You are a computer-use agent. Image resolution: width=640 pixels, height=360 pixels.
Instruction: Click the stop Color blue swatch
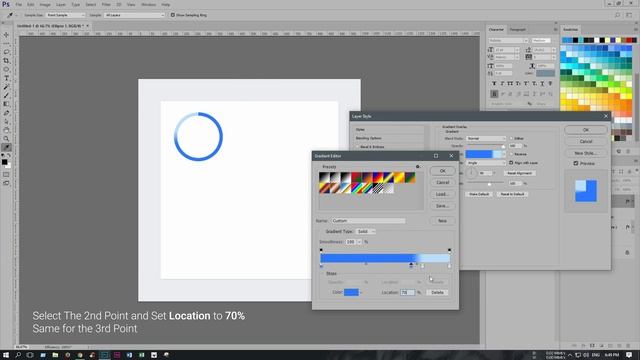[351, 292]
